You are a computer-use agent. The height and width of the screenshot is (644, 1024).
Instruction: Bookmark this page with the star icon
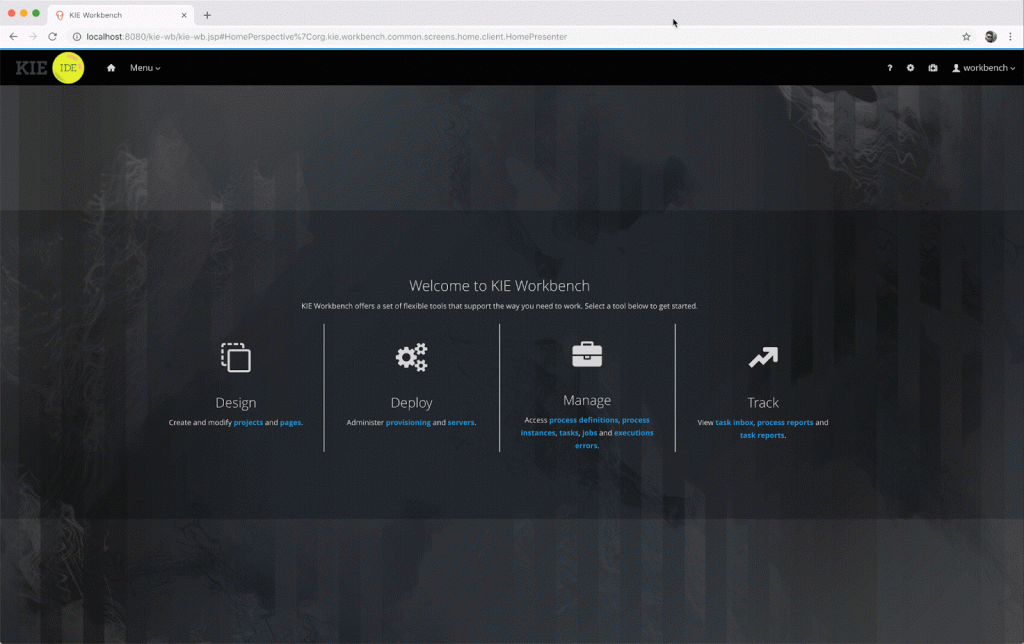pos(967,37)
